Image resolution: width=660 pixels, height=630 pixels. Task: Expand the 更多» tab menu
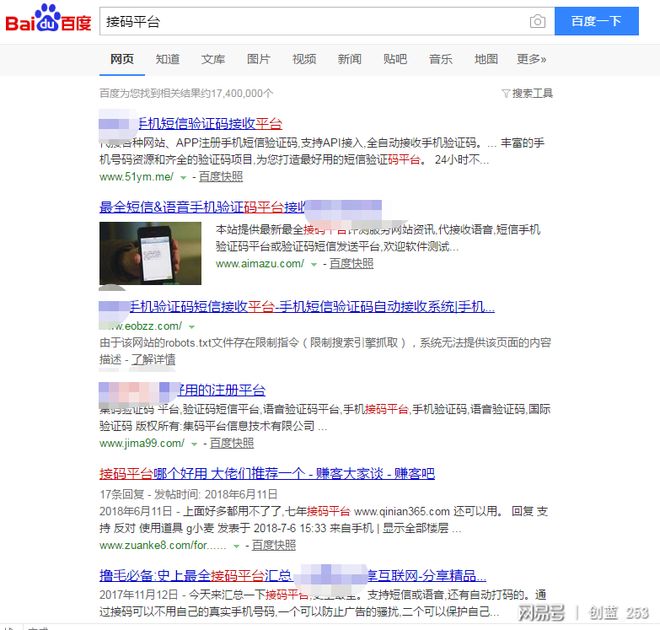pyautogui.click(x=531, y=59)
